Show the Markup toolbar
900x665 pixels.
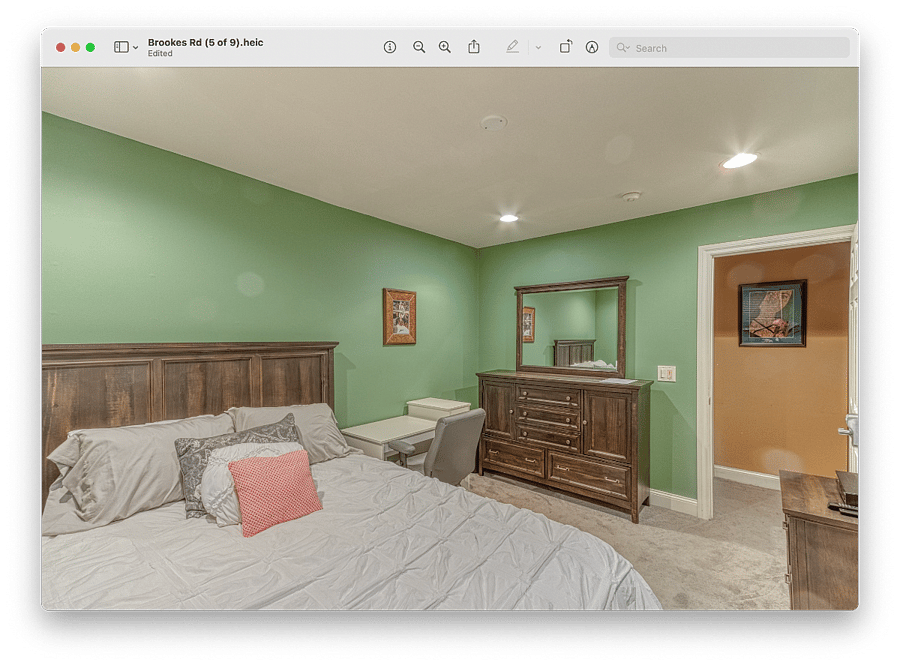(592, 47)
